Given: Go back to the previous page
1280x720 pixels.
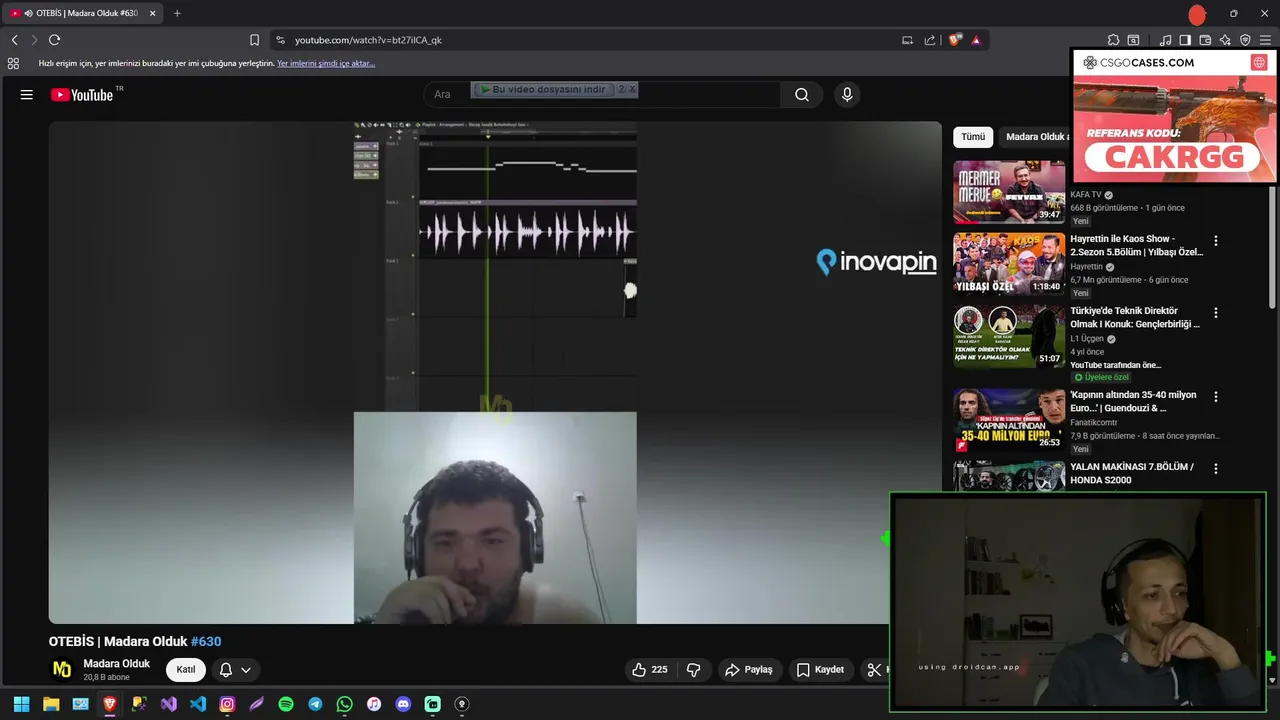Looking at the screenshot, I should point(14,40).
